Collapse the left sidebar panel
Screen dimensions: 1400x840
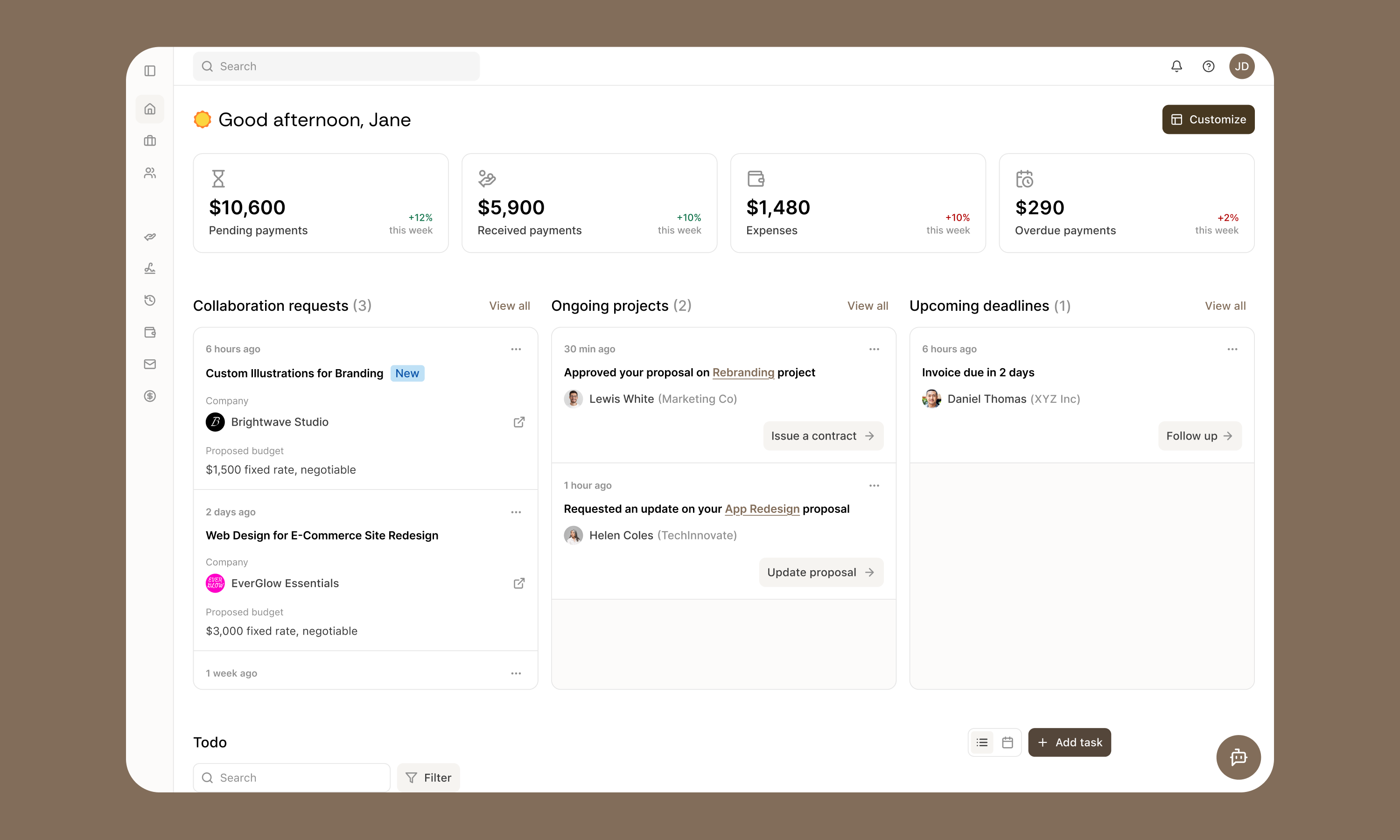click(150, 71)
